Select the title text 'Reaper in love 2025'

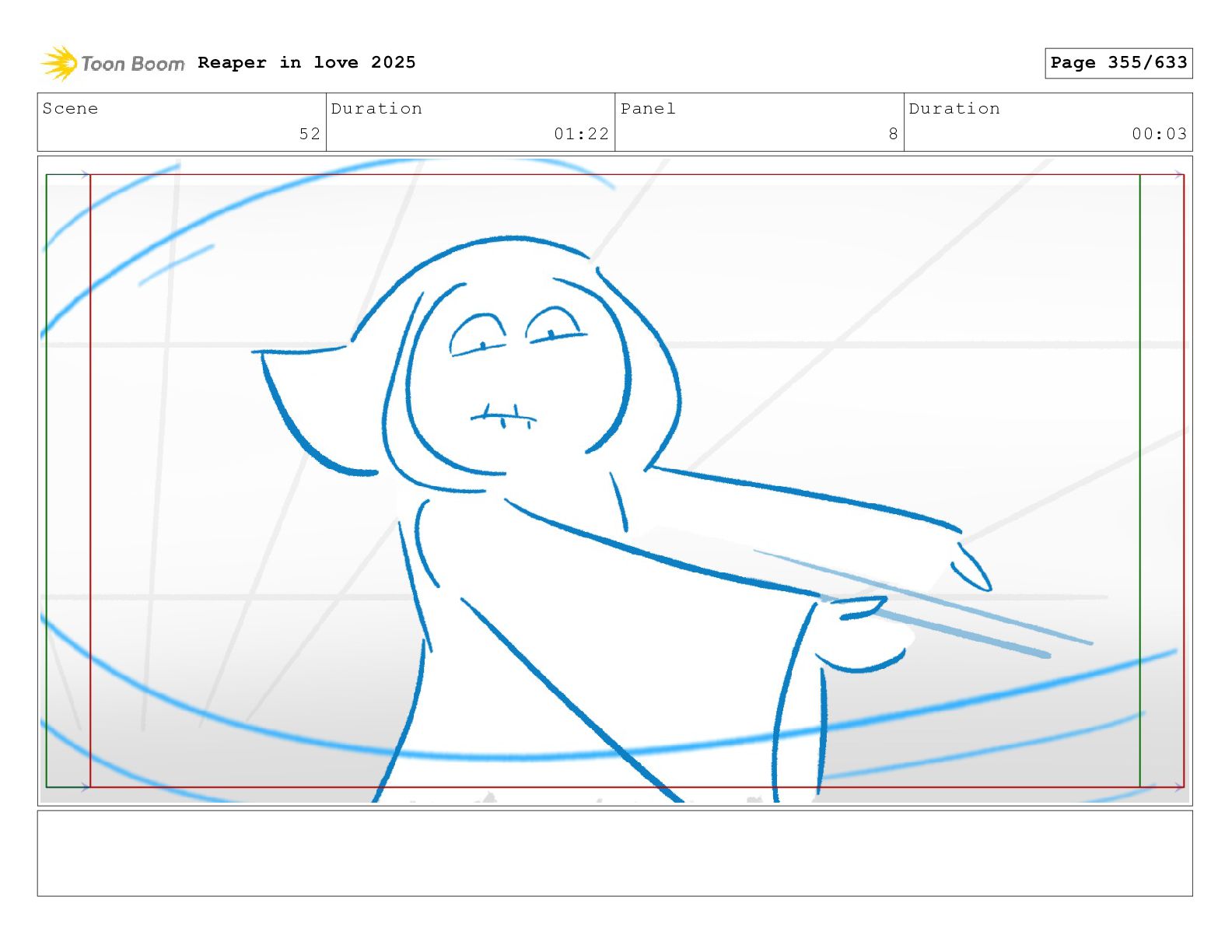[306, 62]
